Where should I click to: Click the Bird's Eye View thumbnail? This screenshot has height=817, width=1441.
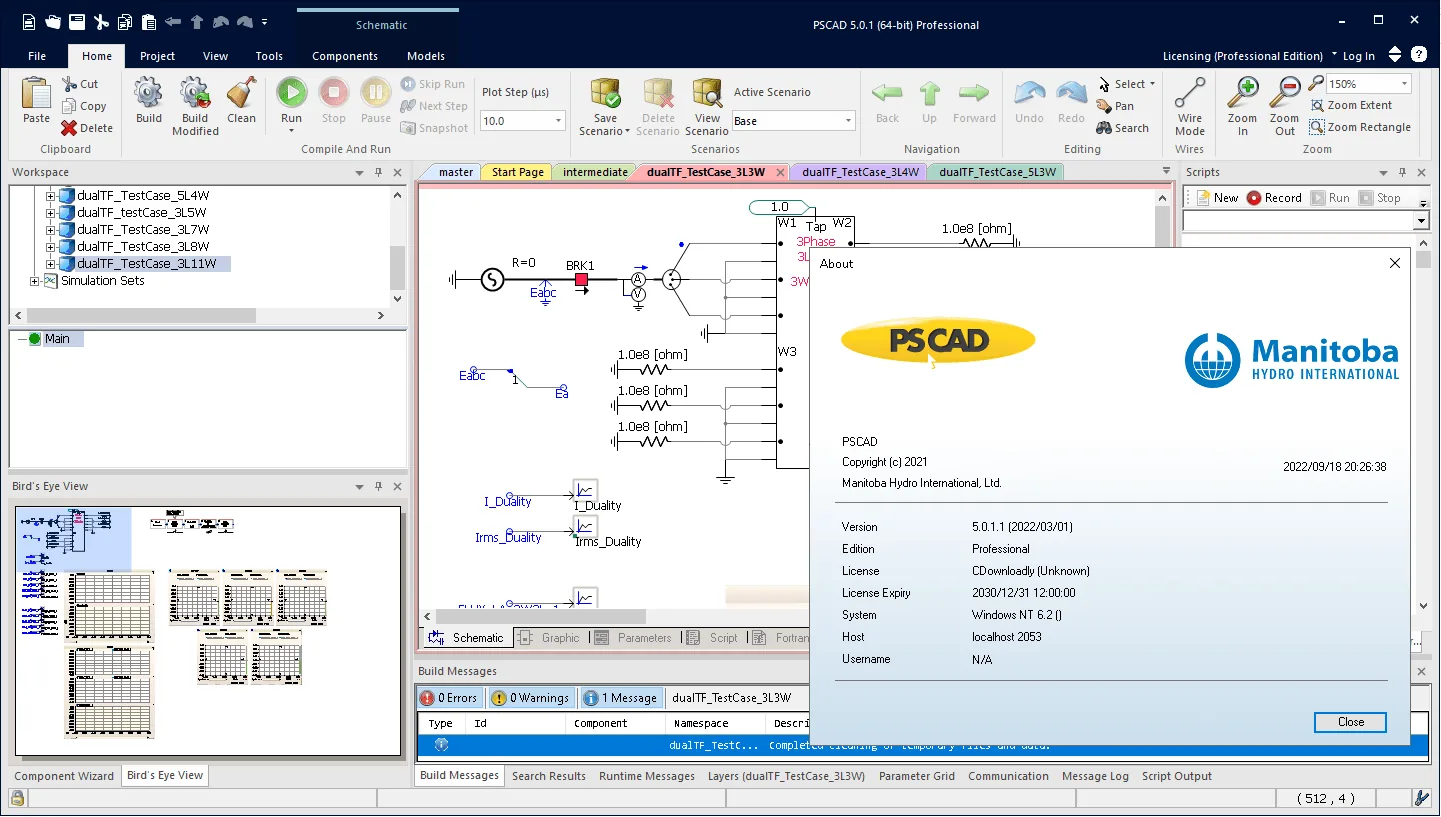(x=208, y=630)
